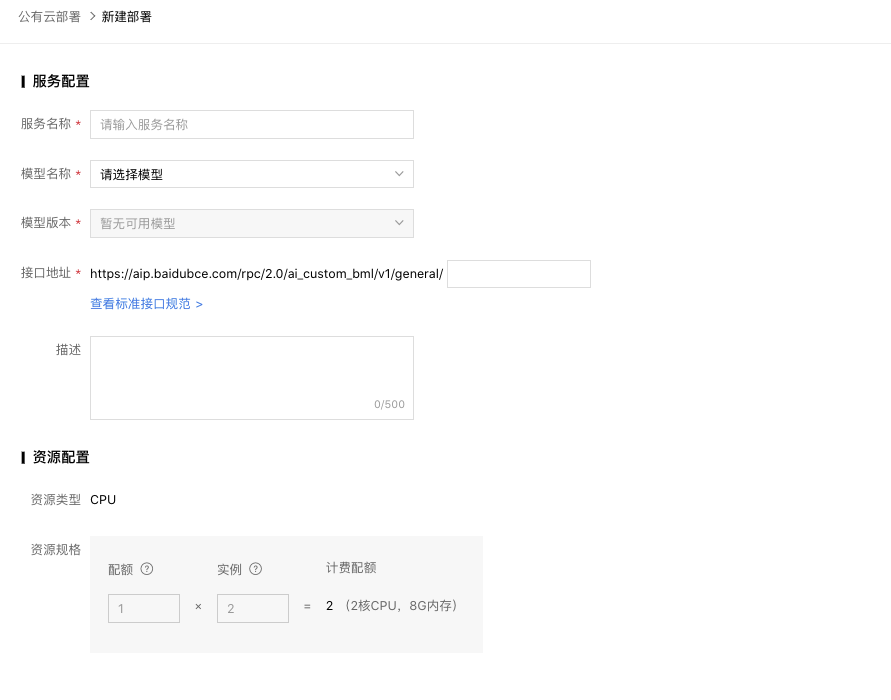891x700 pixels.
Task: Focus the 服务名称 input field
Action: click(x=251, y=125)
